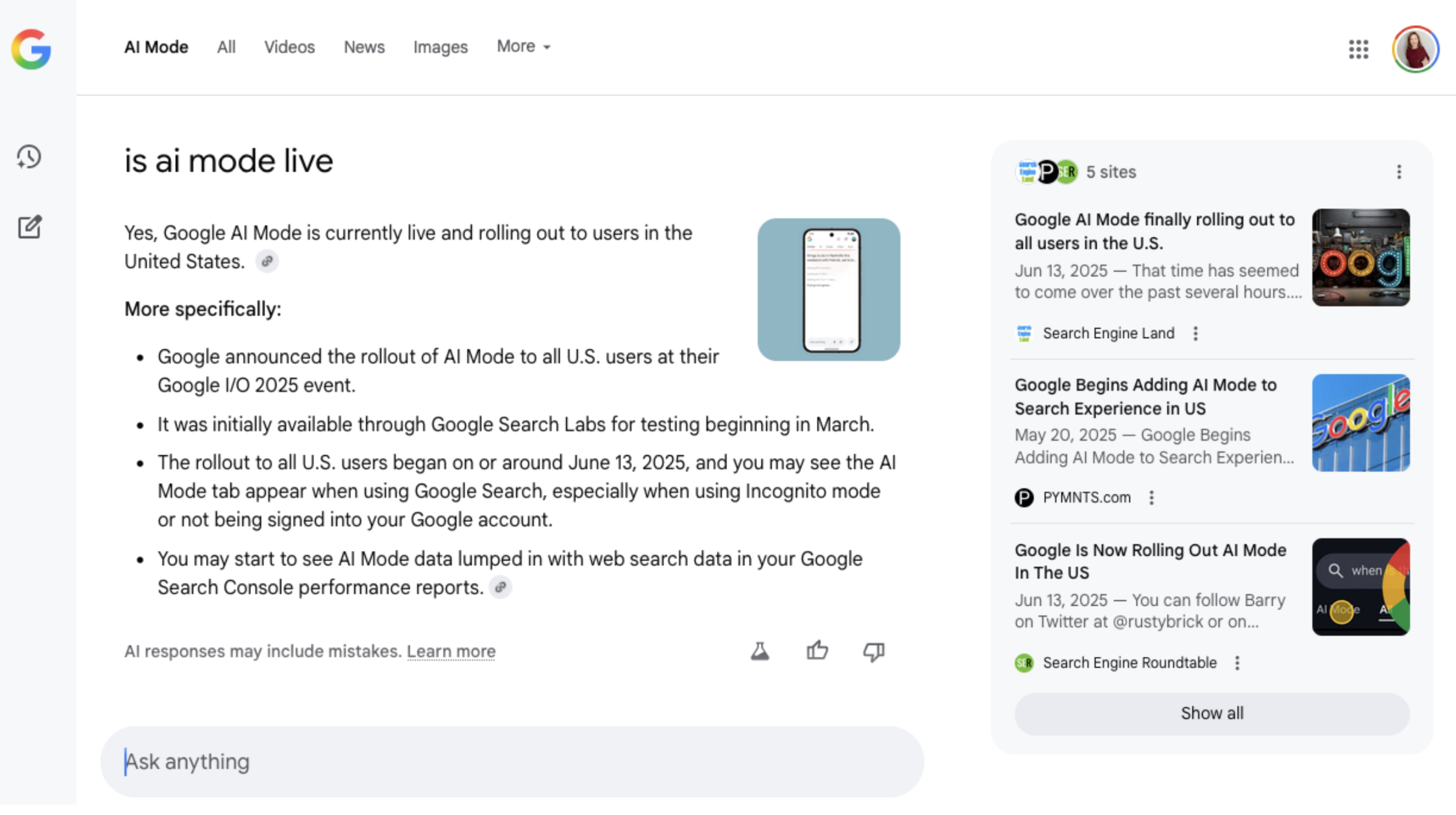This screenshot has width=1456, height=815.
Task: Open the Learn more link
Action: [451, 652]
